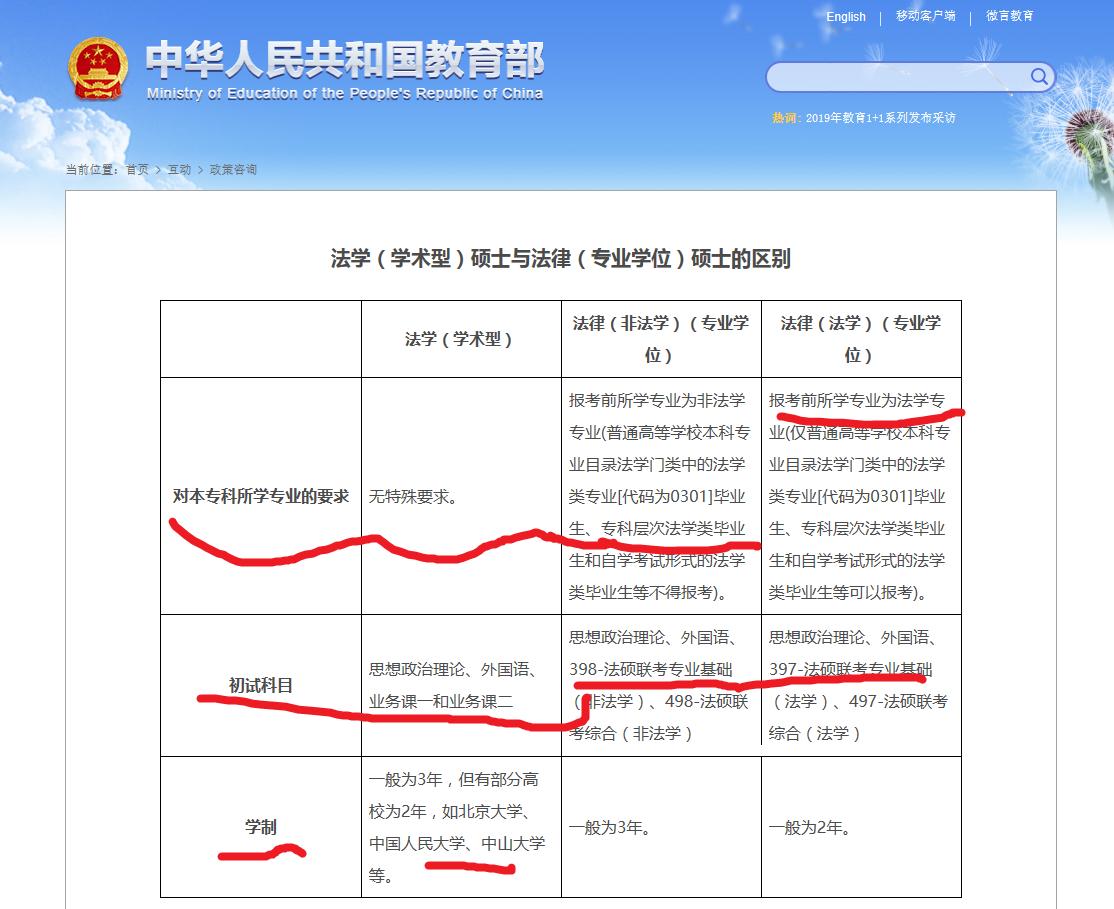Open the 热词 hot topic 2019年教育1+1系列发布采访

(882, 118)
